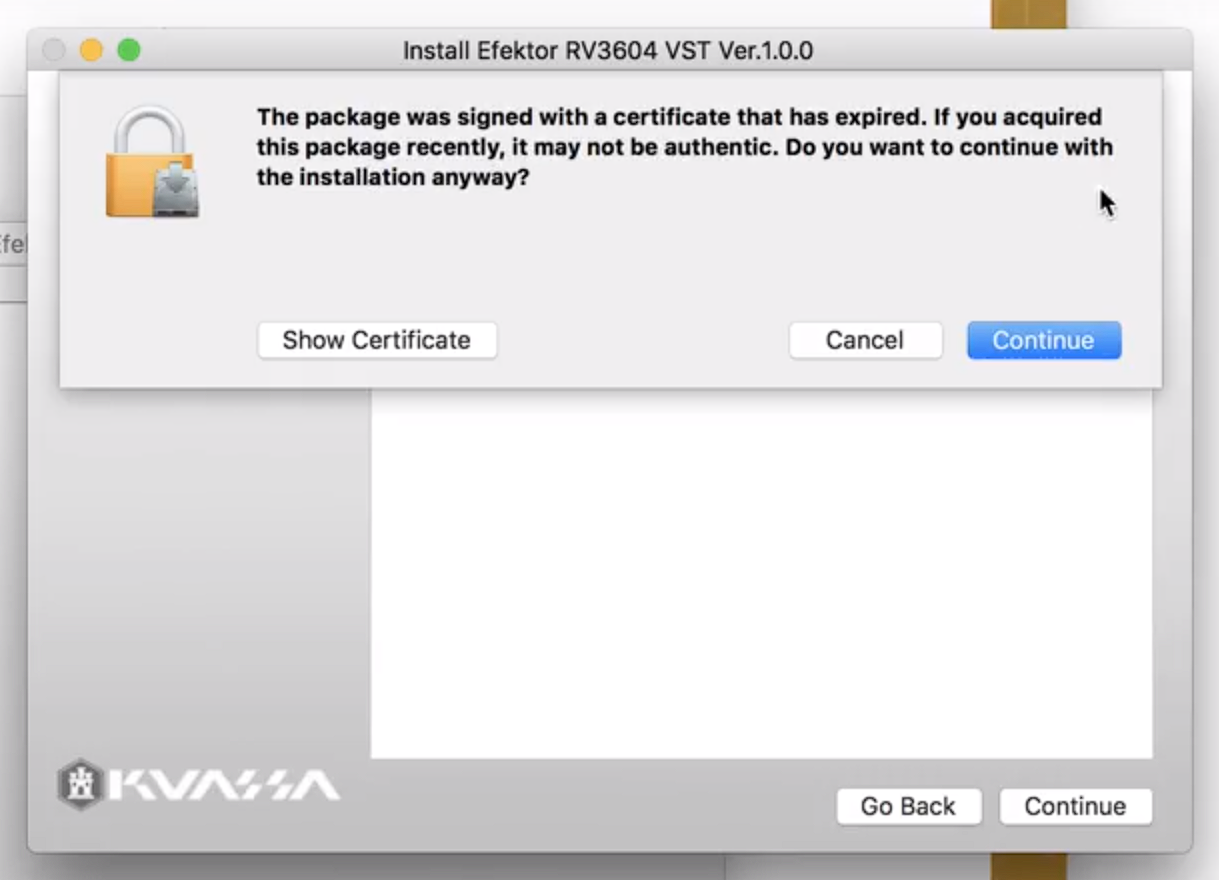This screenshot has width=1219, height=880.
Task: Click the padlock package icon
Action: 152,162
